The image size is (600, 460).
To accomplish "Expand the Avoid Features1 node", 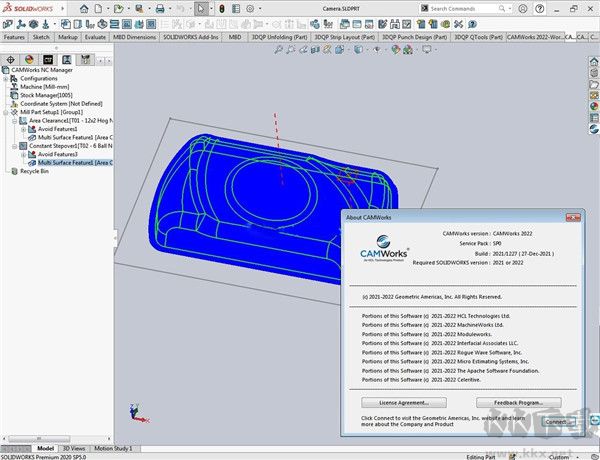I will point(23,129).
